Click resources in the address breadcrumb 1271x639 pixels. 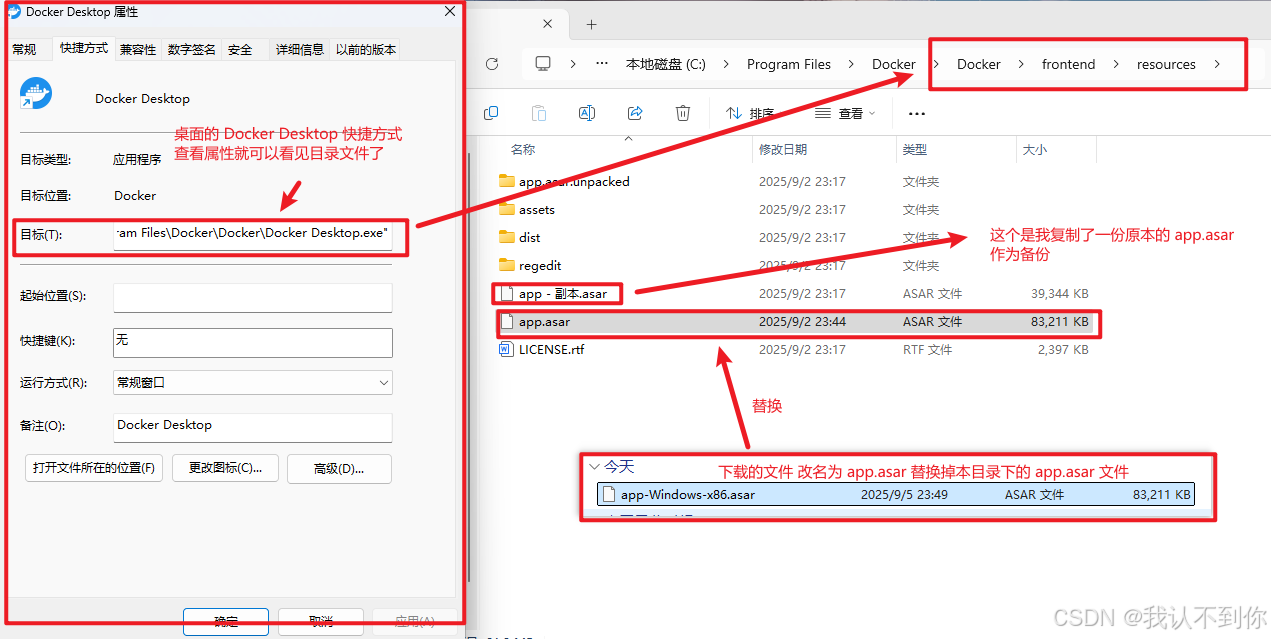pyautogui.click(x=1166, y=64)
